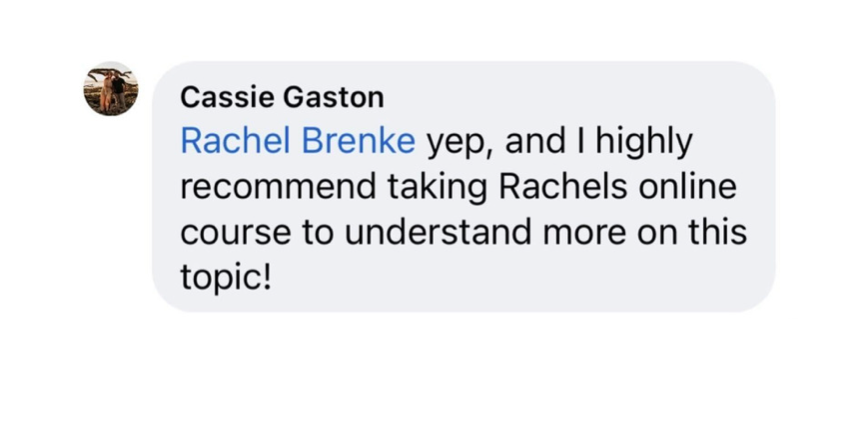Click the word "yep" in the comment

460,144
